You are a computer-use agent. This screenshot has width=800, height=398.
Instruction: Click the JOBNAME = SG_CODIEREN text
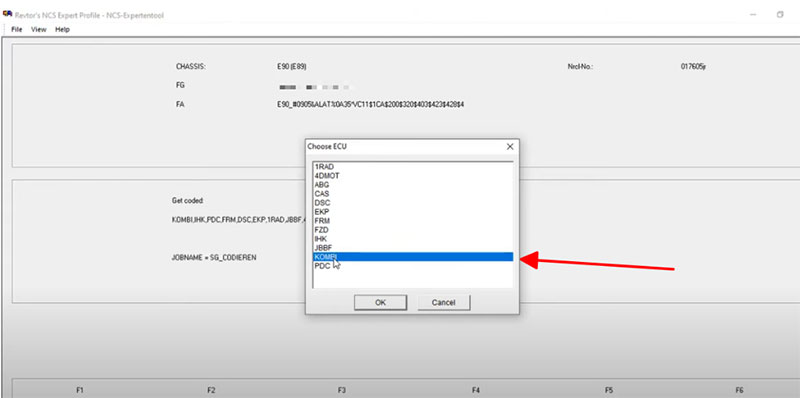pyautogui.click(x=214, y=258)
